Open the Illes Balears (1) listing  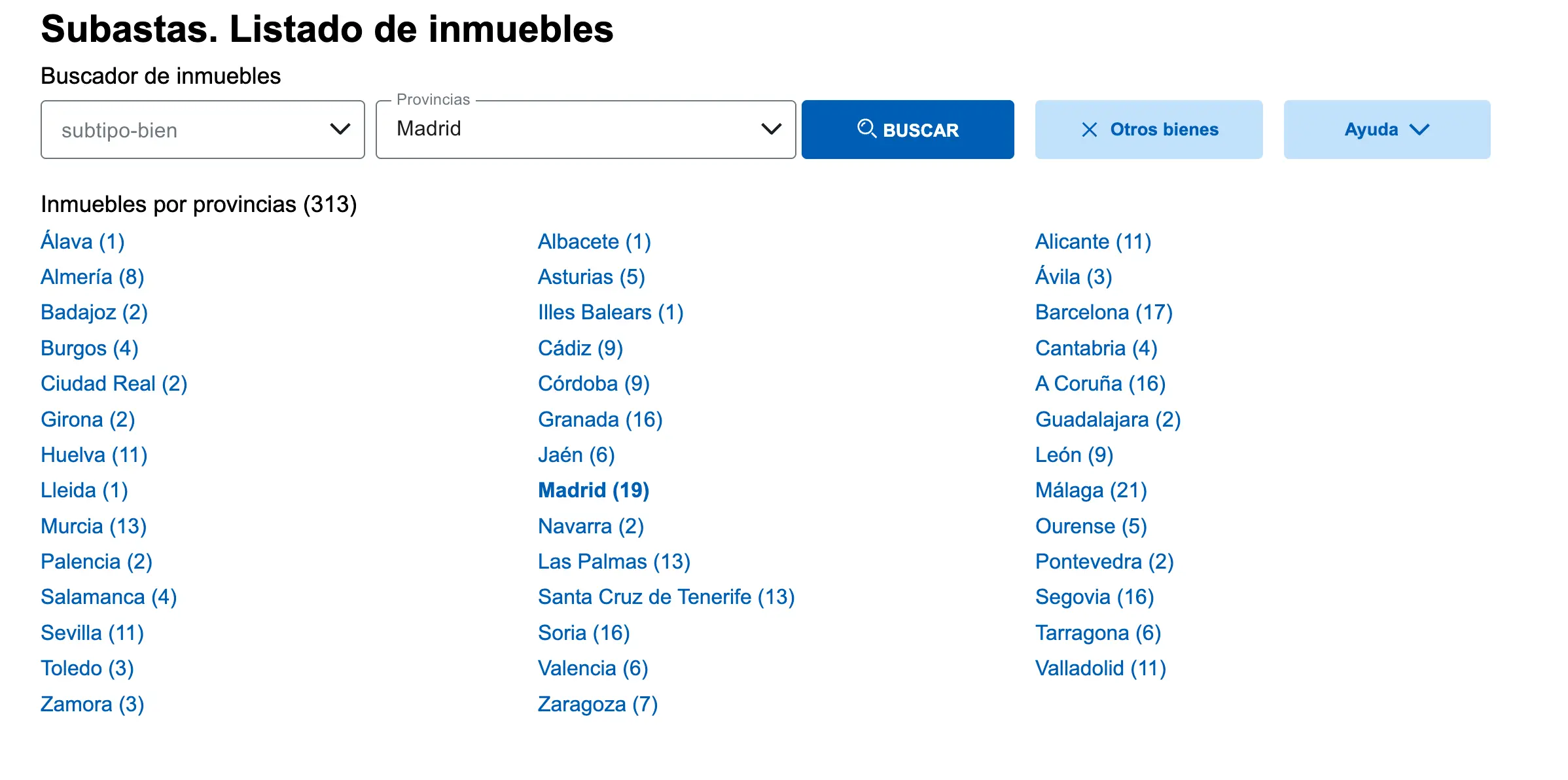(x=611, y=312)
